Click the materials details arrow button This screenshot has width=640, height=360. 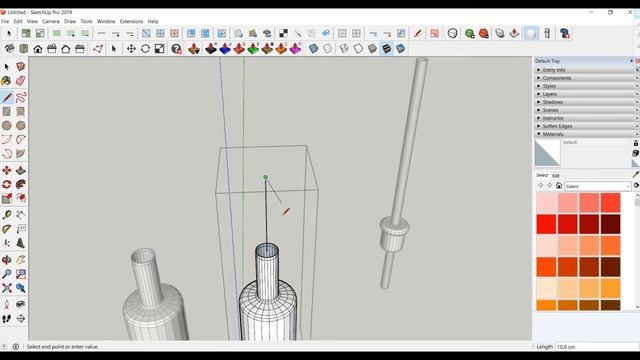point(636,186)
